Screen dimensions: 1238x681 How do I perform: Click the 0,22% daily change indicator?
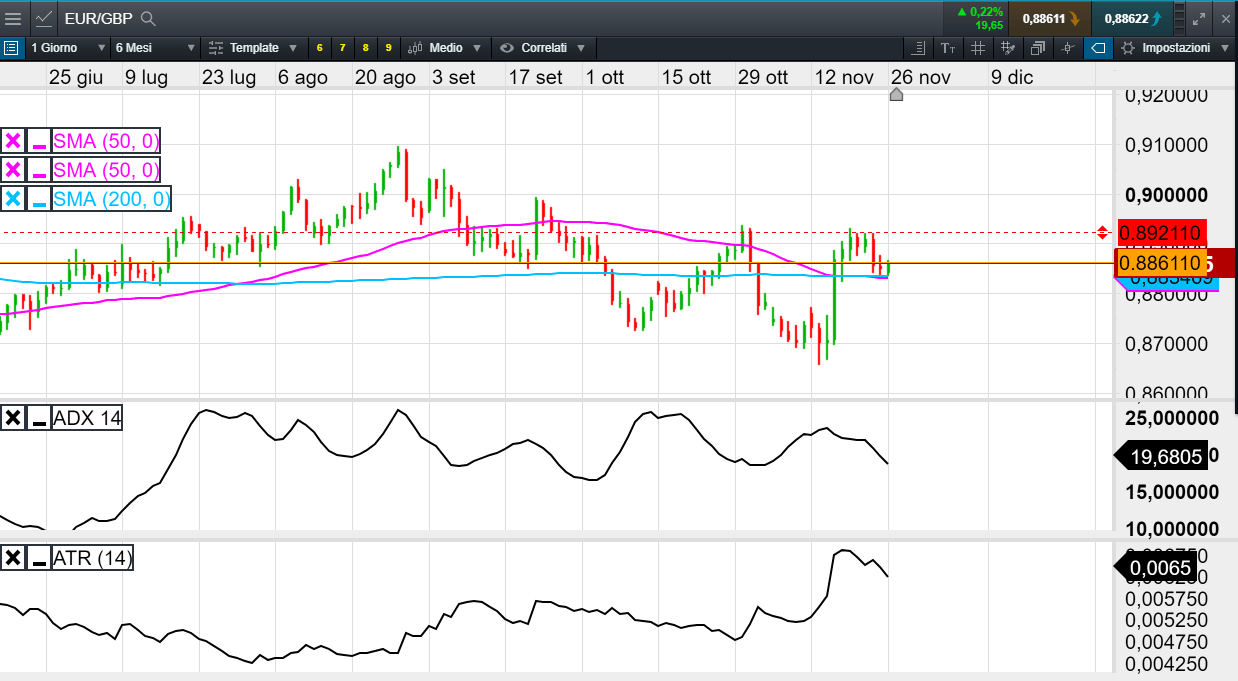click(979, 12)
